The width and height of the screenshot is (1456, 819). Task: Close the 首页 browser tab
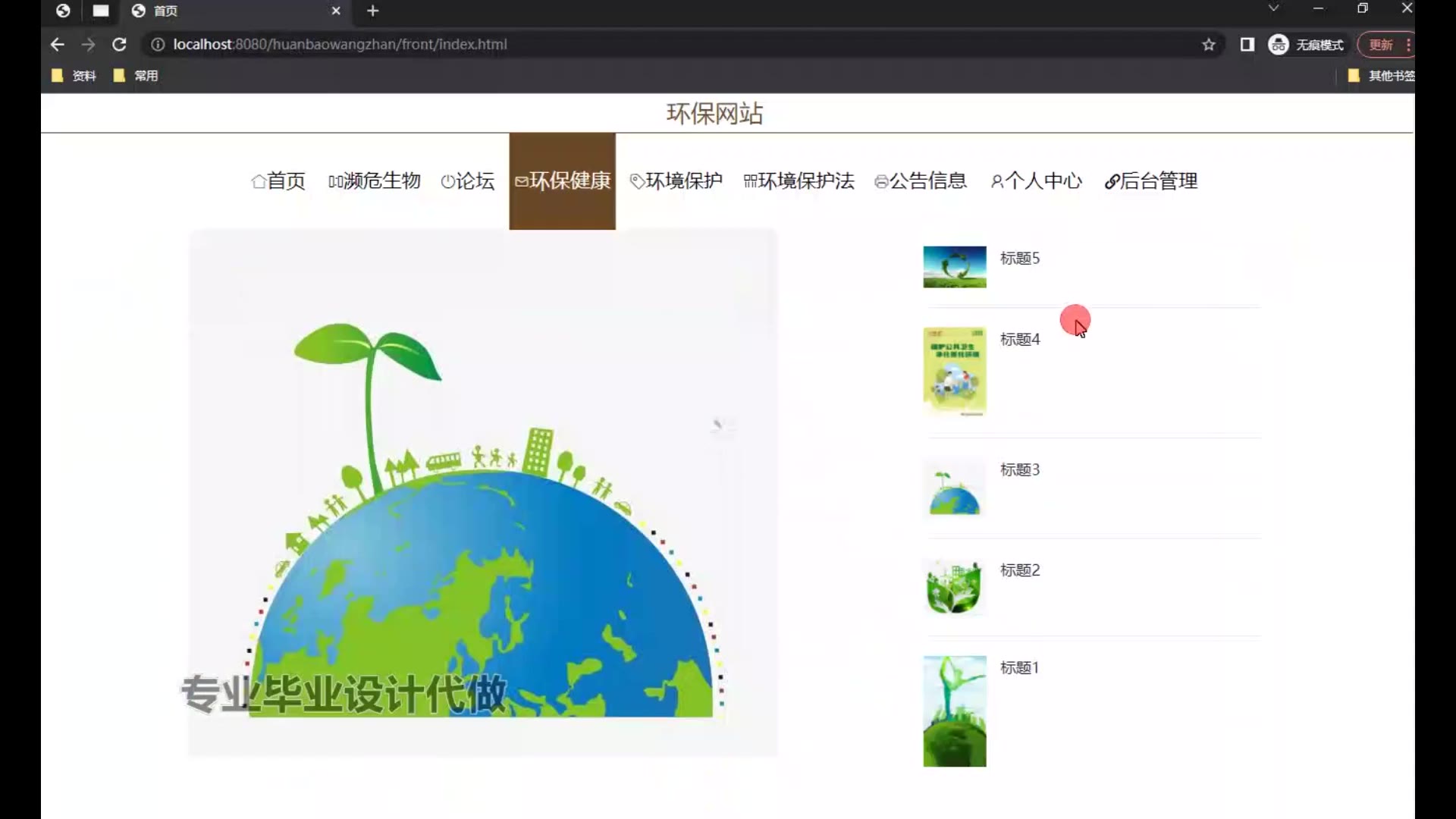click(336, 11)
